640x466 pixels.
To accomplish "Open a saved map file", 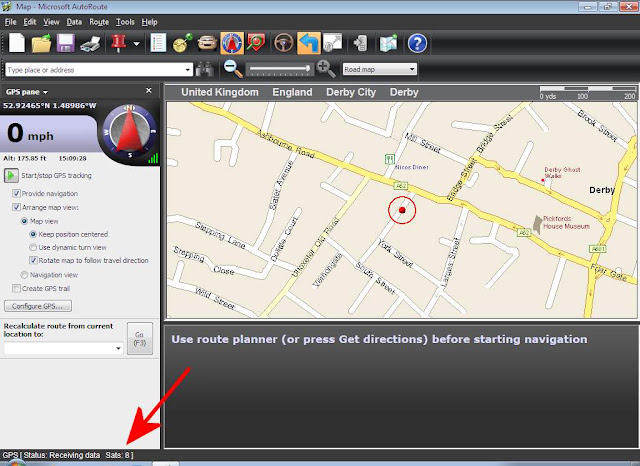I will (x=41, y=43).
